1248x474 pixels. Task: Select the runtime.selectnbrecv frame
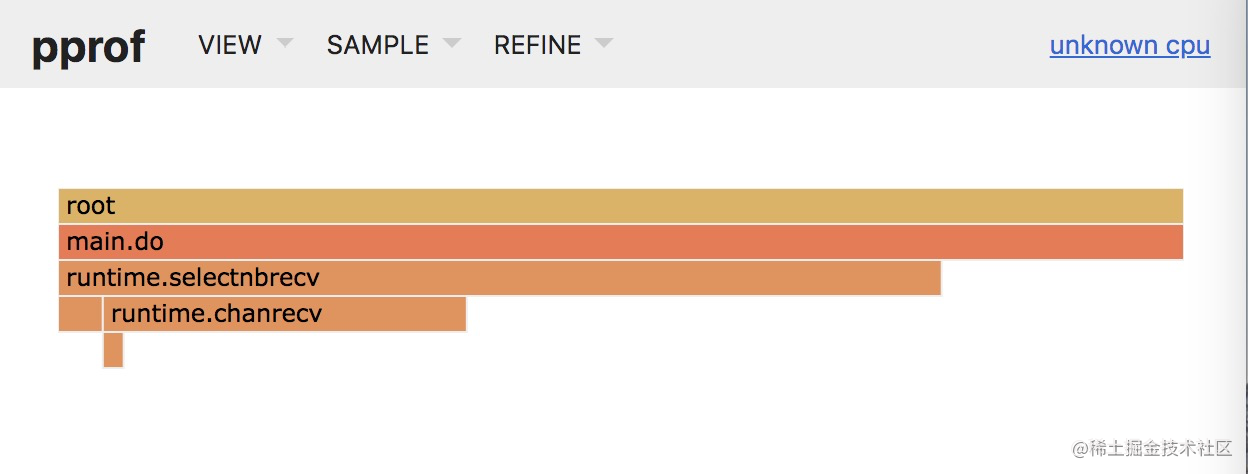[500, 278]
